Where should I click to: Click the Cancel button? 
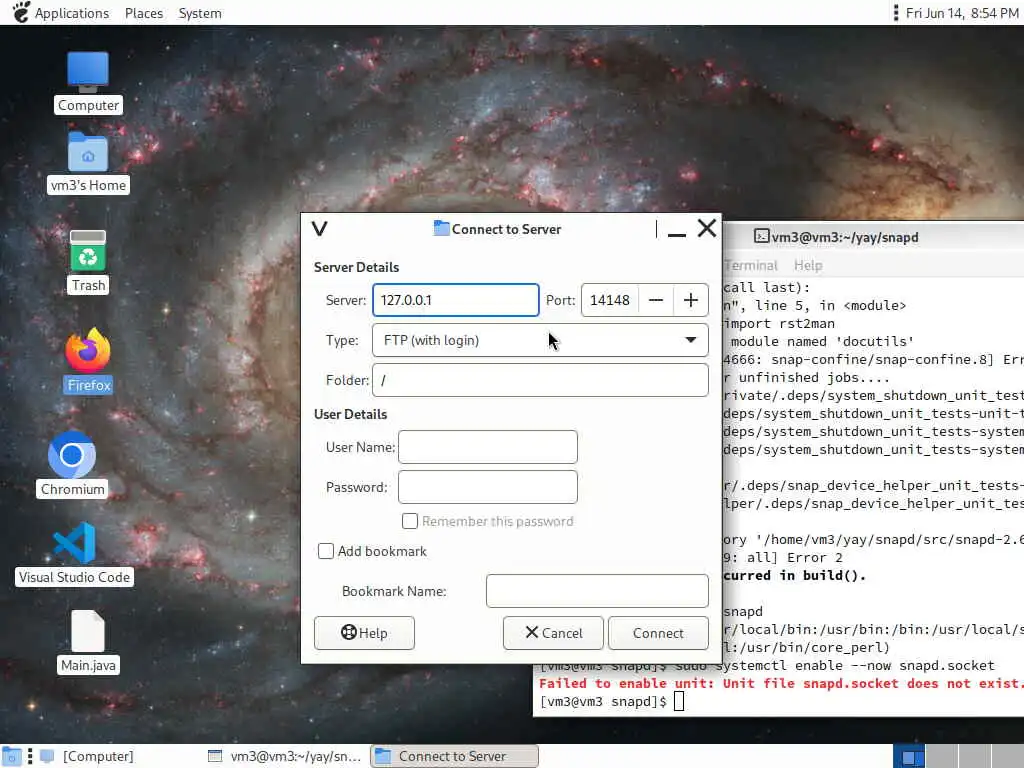pyautogui.click(x=553, y=633)
